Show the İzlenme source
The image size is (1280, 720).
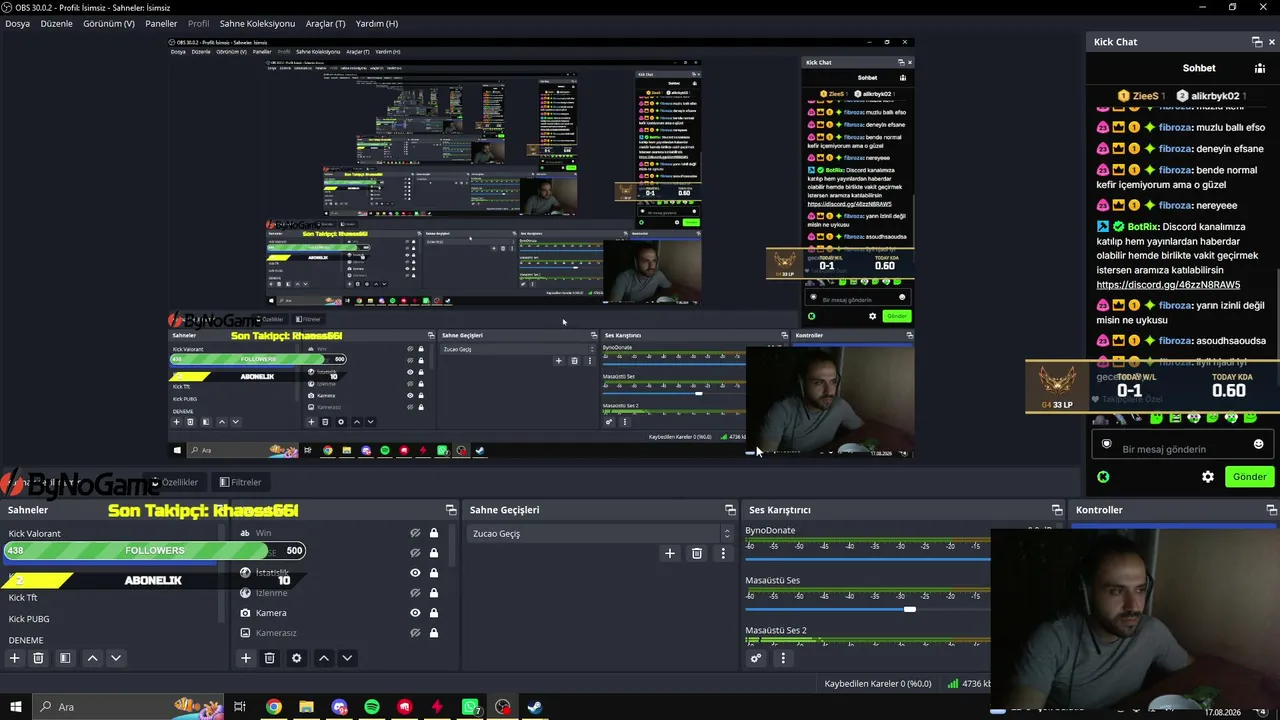[x=415, y=593]
